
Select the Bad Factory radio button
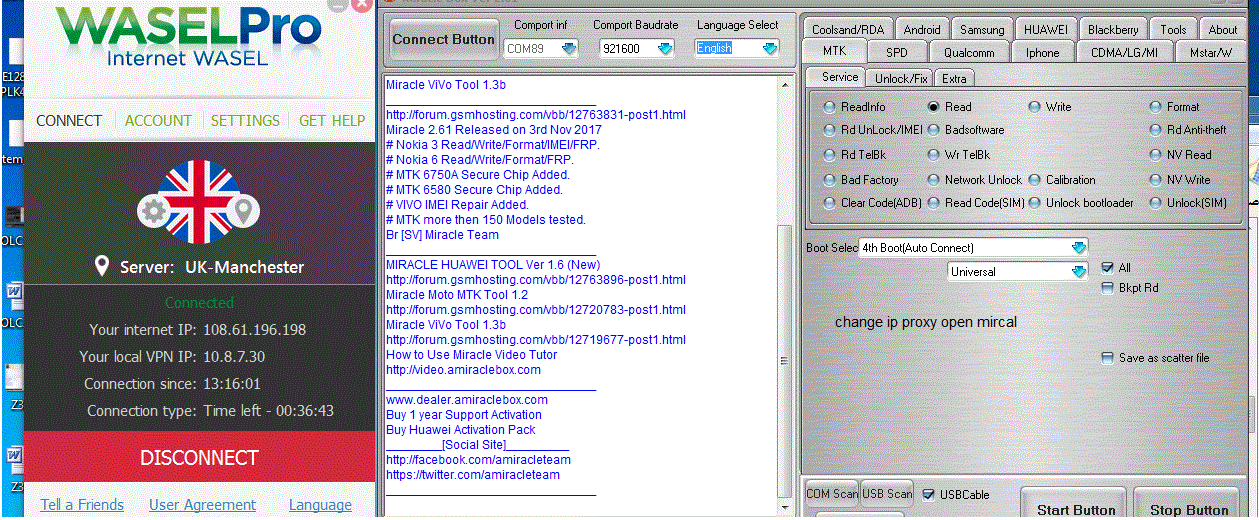coord(830,180)
